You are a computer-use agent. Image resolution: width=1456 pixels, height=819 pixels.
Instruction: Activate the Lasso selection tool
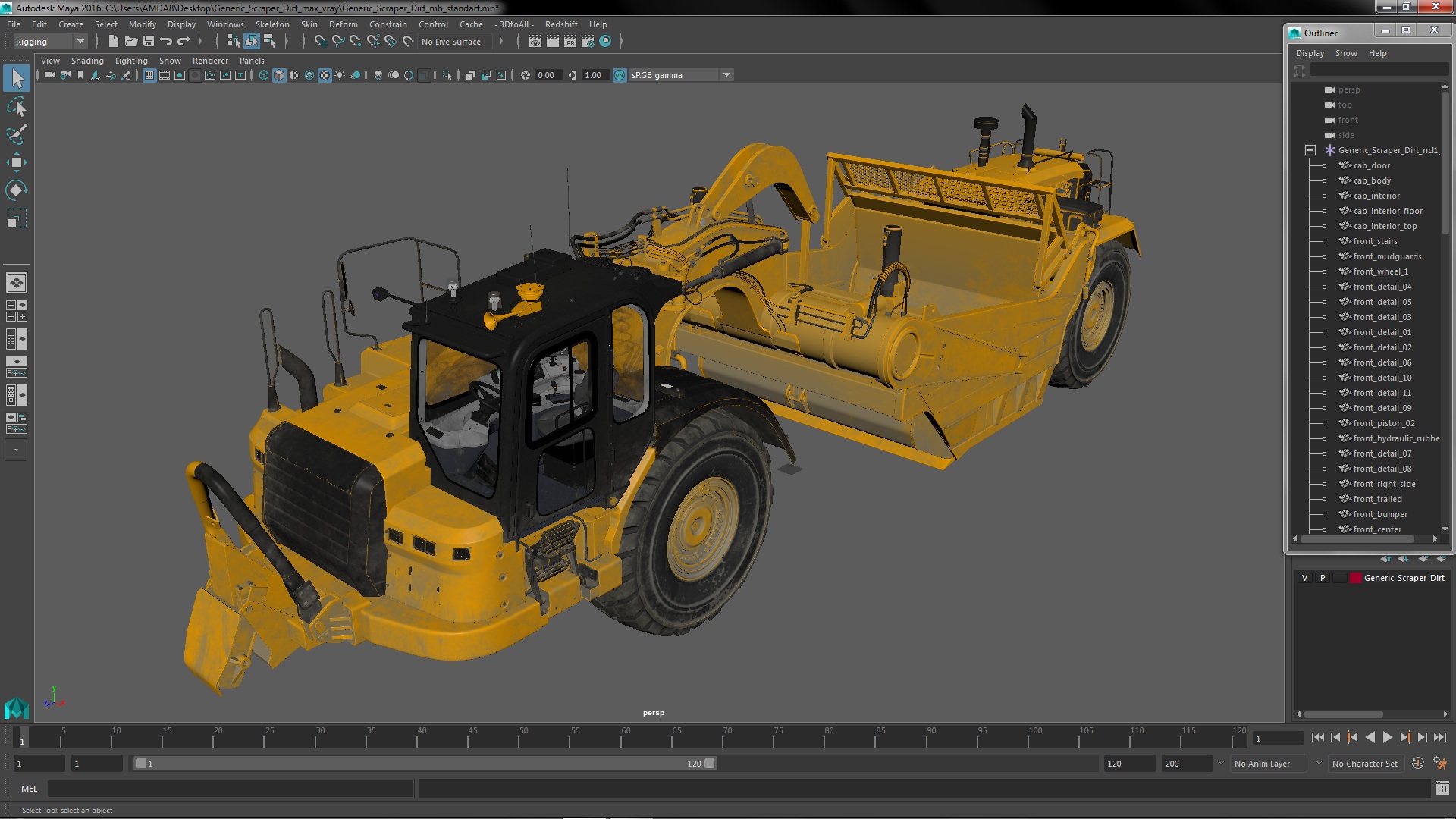point(16,107)
